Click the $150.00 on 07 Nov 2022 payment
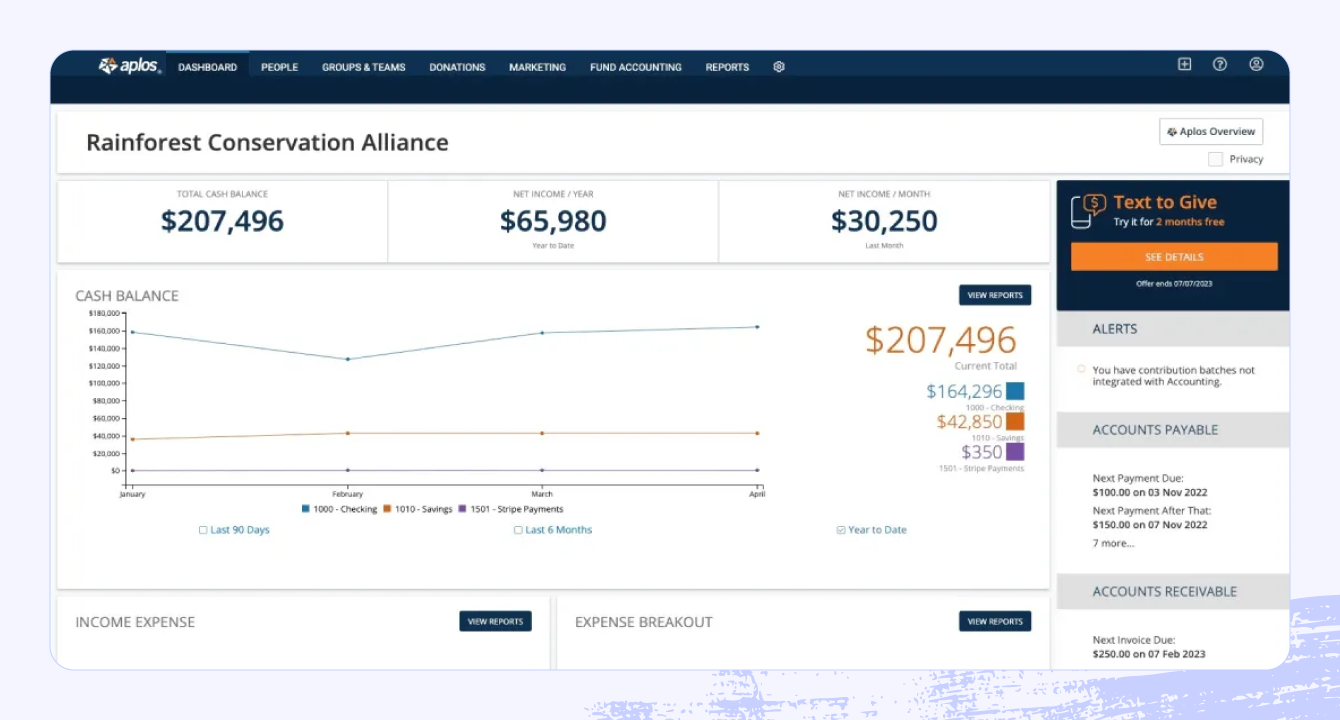Screen dimensions: 1340x720 (x=1150, y=524)
